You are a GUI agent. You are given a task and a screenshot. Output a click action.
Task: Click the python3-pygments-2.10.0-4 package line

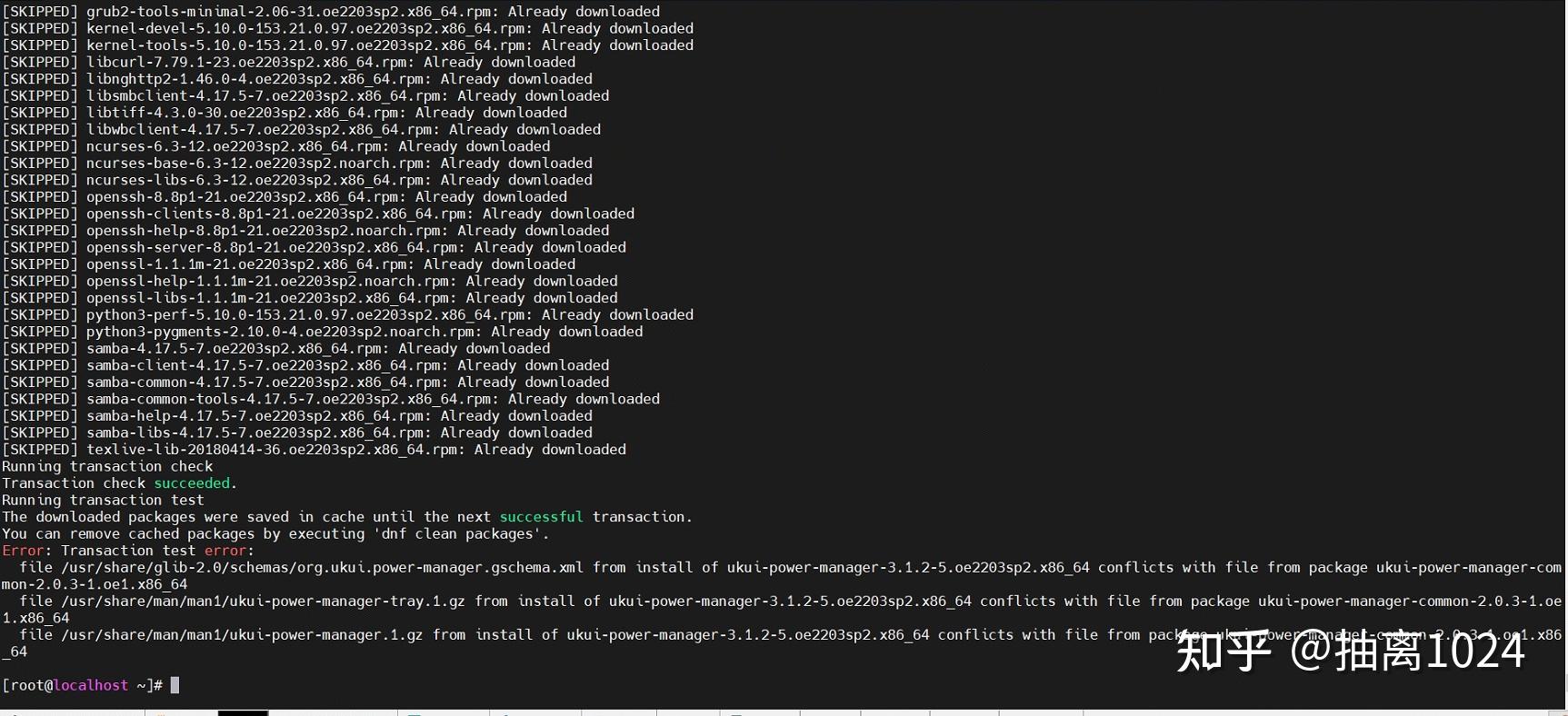coord(322,332)
